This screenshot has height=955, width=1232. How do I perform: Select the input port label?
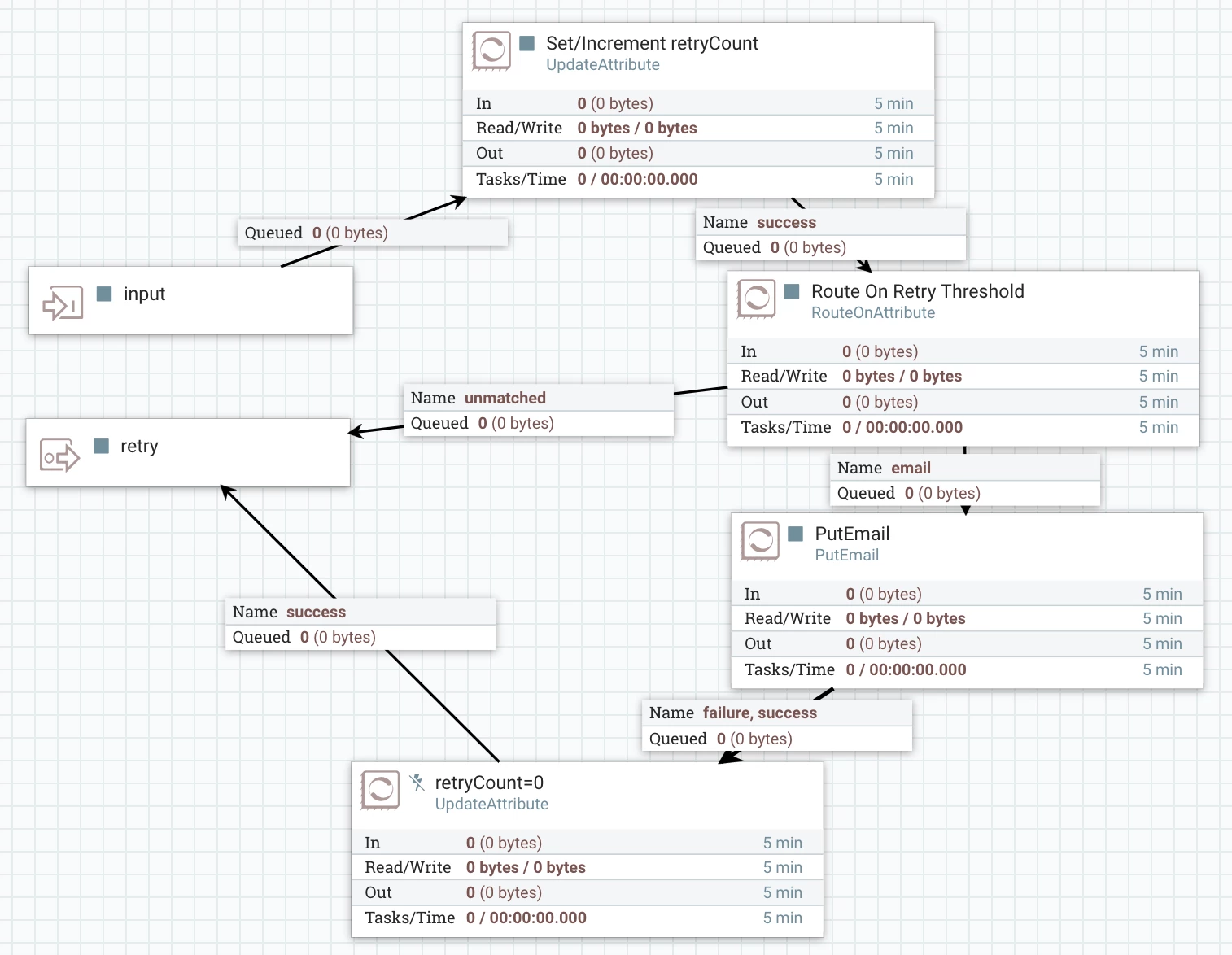[x=144, y=294]
